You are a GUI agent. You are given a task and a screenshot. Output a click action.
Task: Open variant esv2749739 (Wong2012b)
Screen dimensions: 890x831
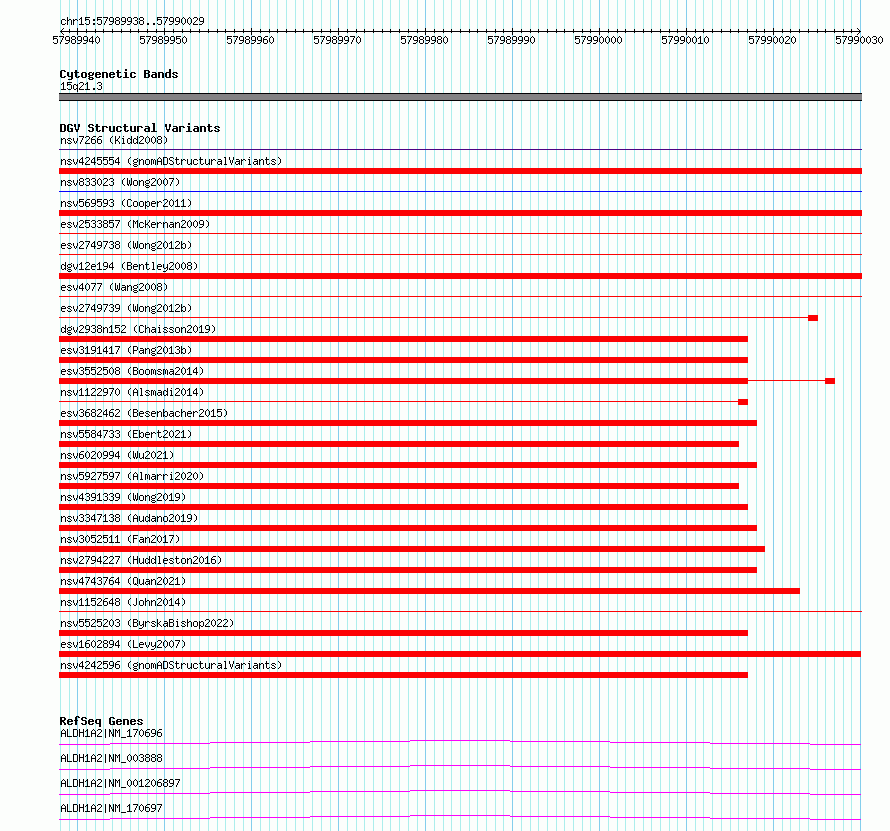(126, 308)
